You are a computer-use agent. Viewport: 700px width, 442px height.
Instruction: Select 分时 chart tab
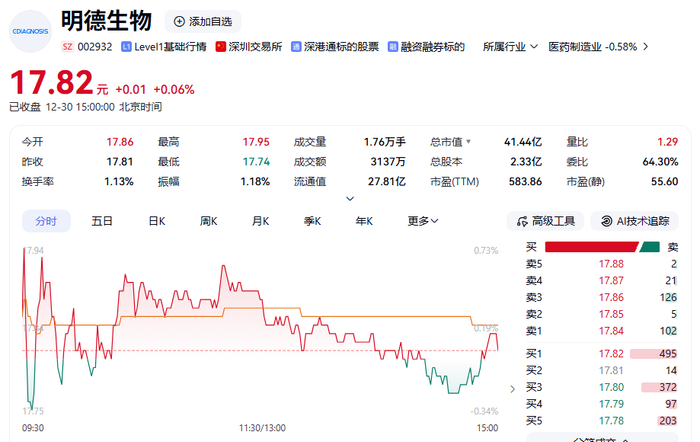click(46, 221)
